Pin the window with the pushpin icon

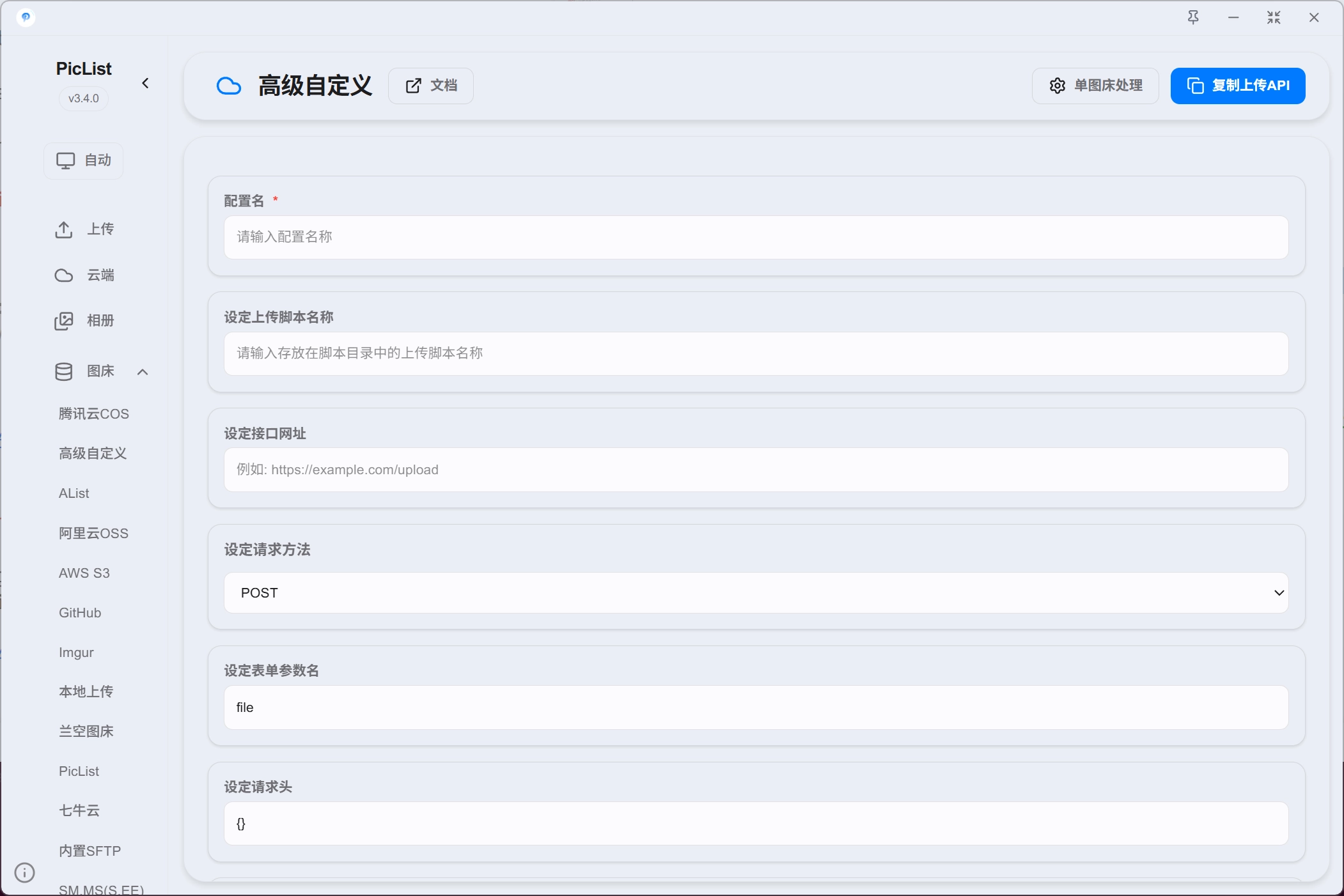[x=1193, y=18]
